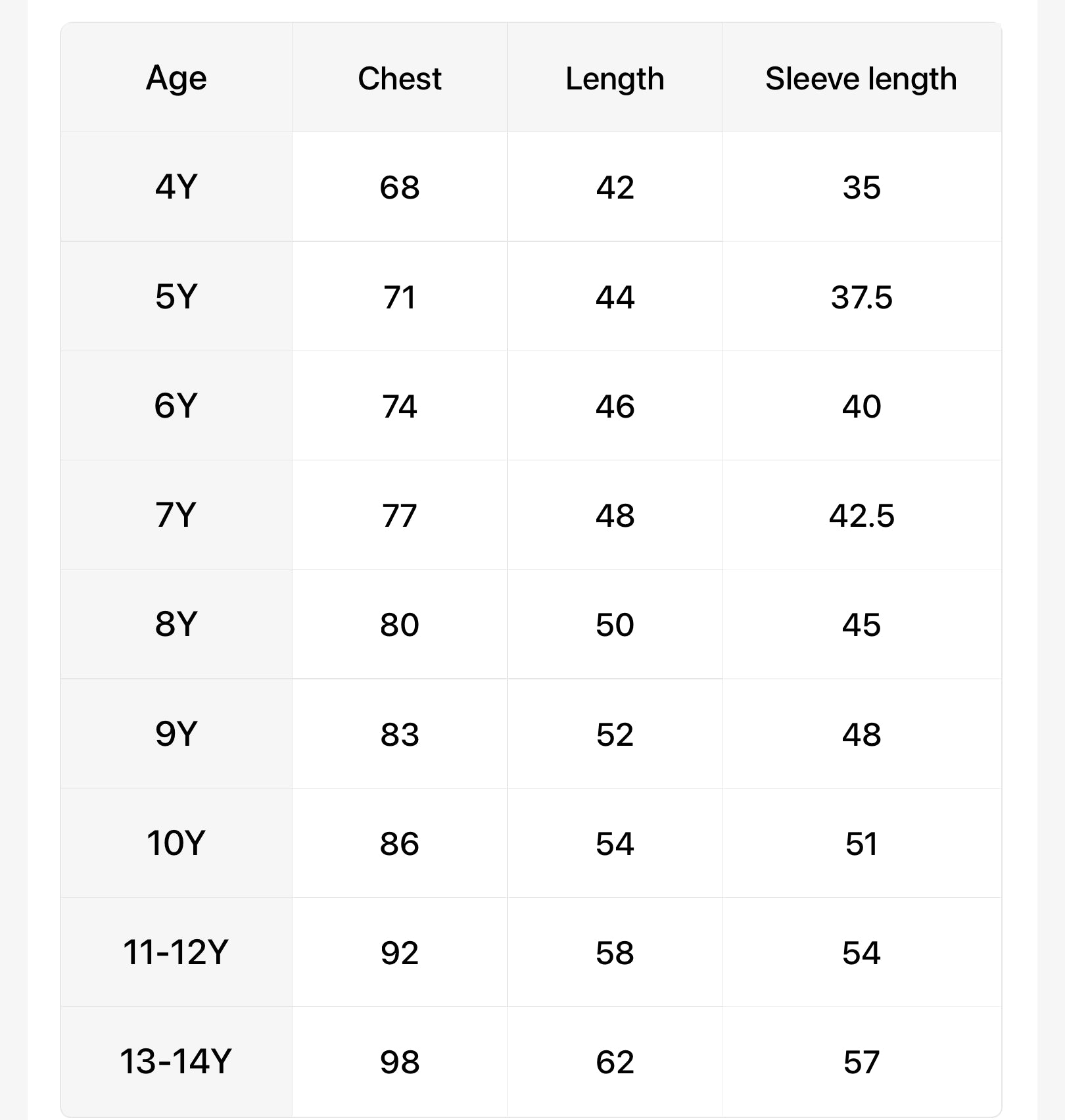Viewport: 1065px width, 1120px height.
Task: Click the 13-14Y age row label
Action: click(176, 1061)
